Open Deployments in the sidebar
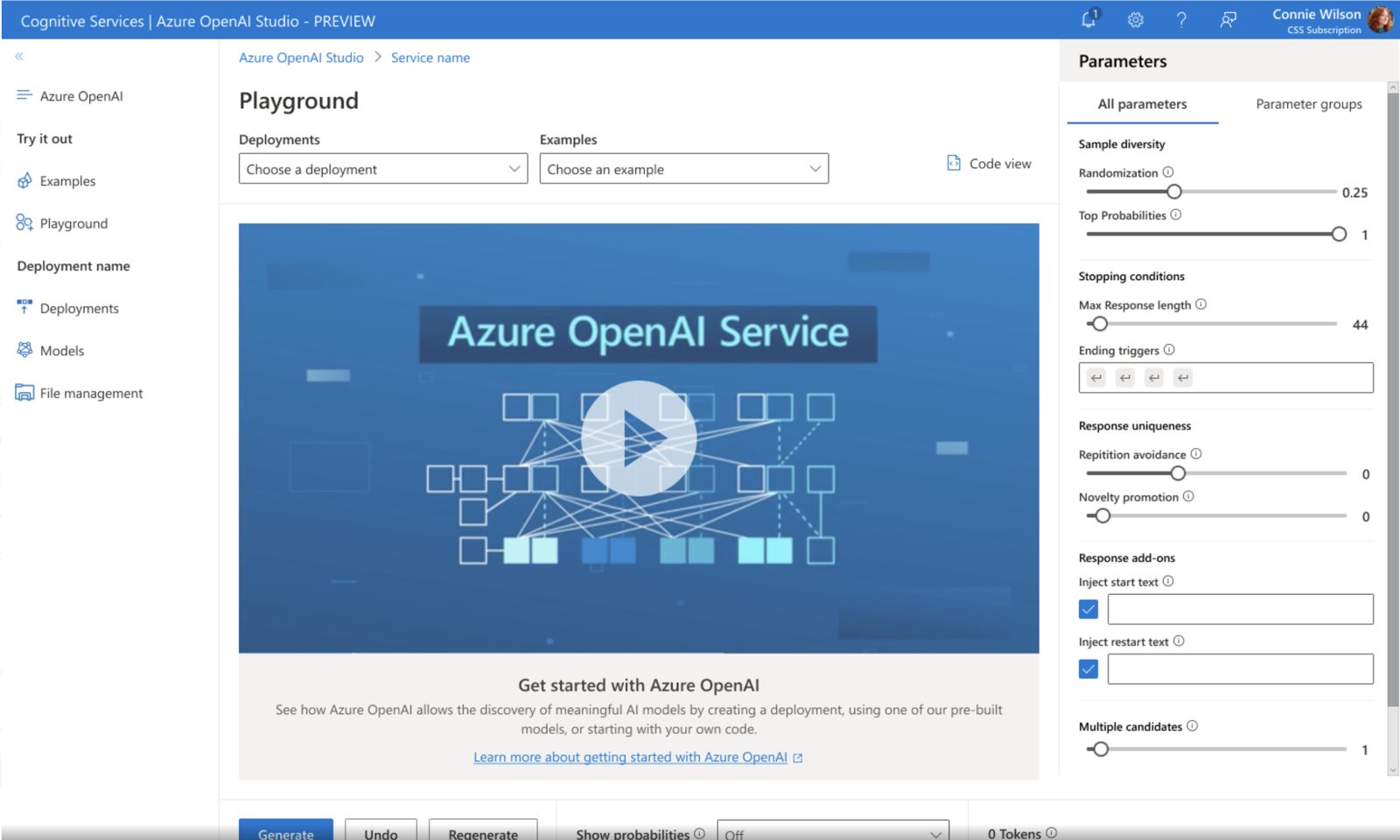 pyautogui.click(x=80, y=308)
